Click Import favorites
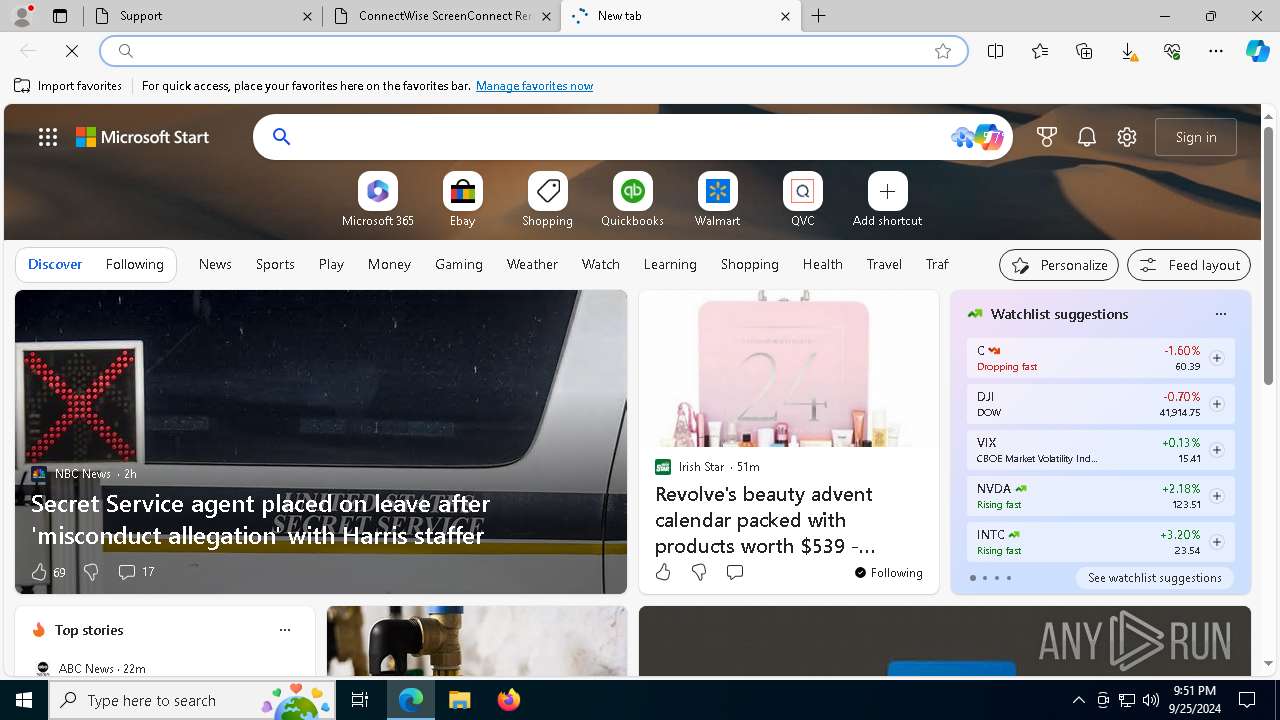The width and height of the screenshot is (1280, 720). coord(68,86)
